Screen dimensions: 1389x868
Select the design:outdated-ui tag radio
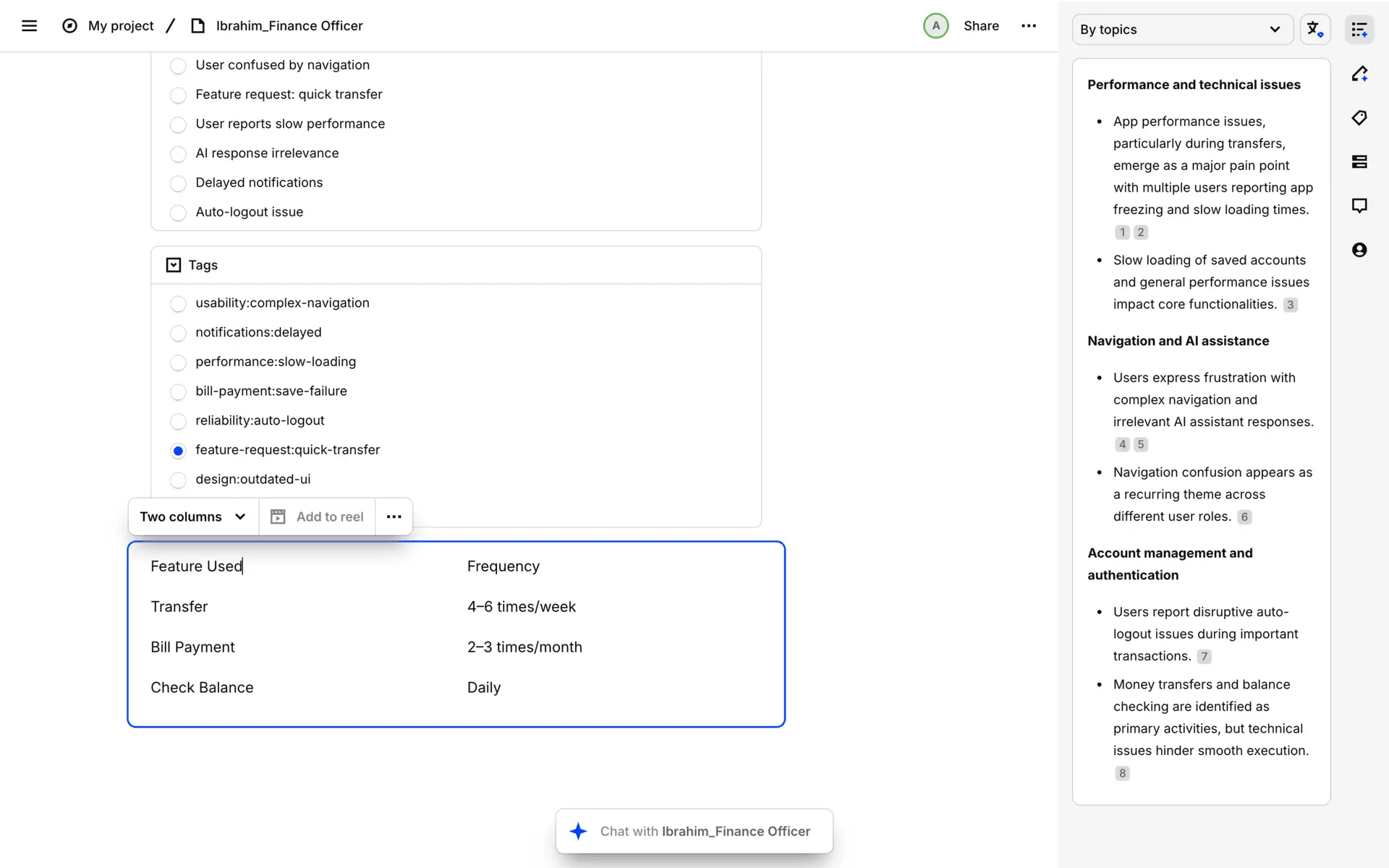(x=178, y=480)
